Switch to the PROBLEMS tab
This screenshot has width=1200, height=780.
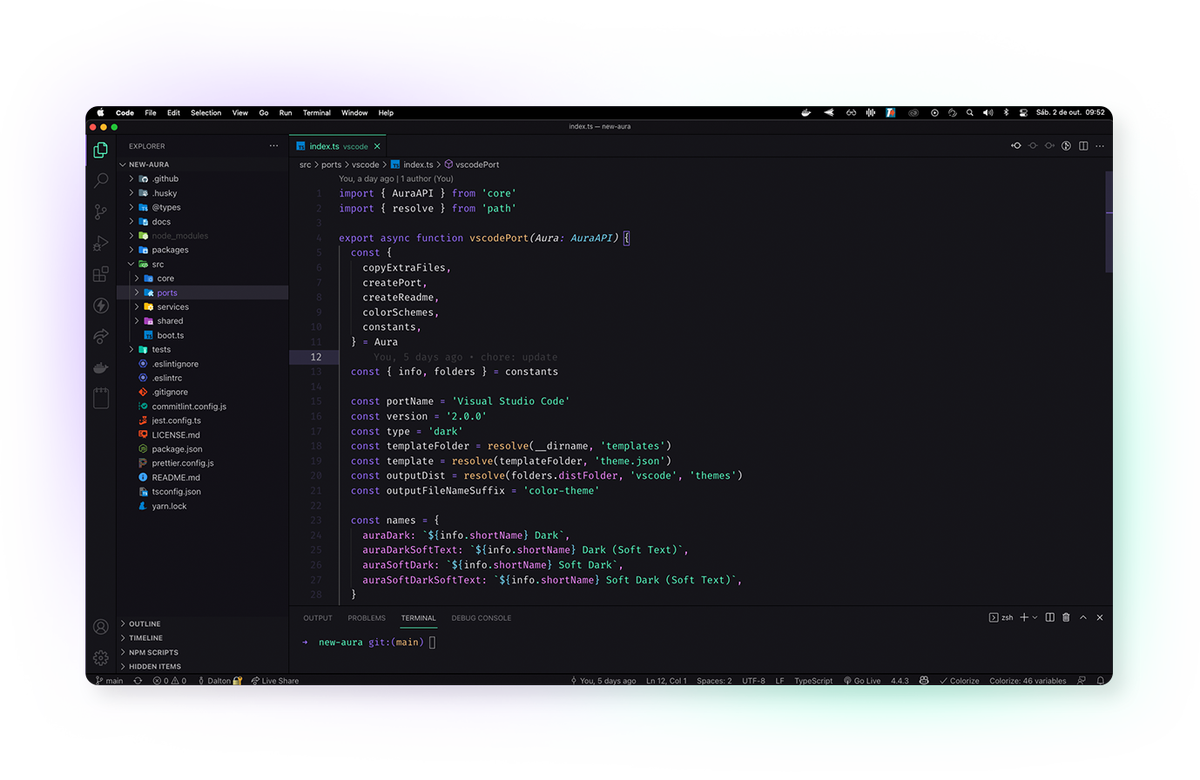pyautogui.click(x=366, y=618)
